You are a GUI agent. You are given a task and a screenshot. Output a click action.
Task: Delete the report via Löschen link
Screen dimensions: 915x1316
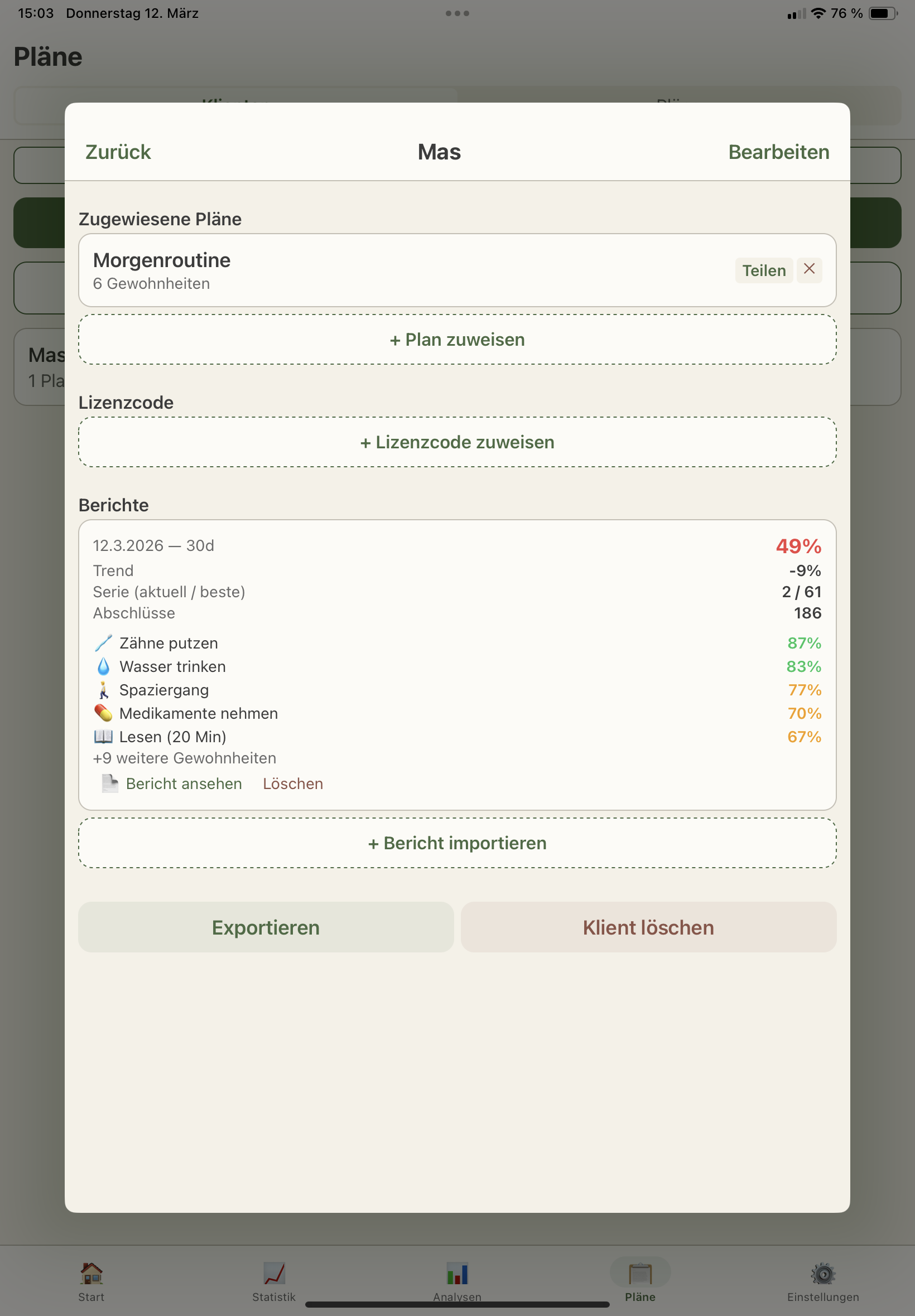(293, 783)
